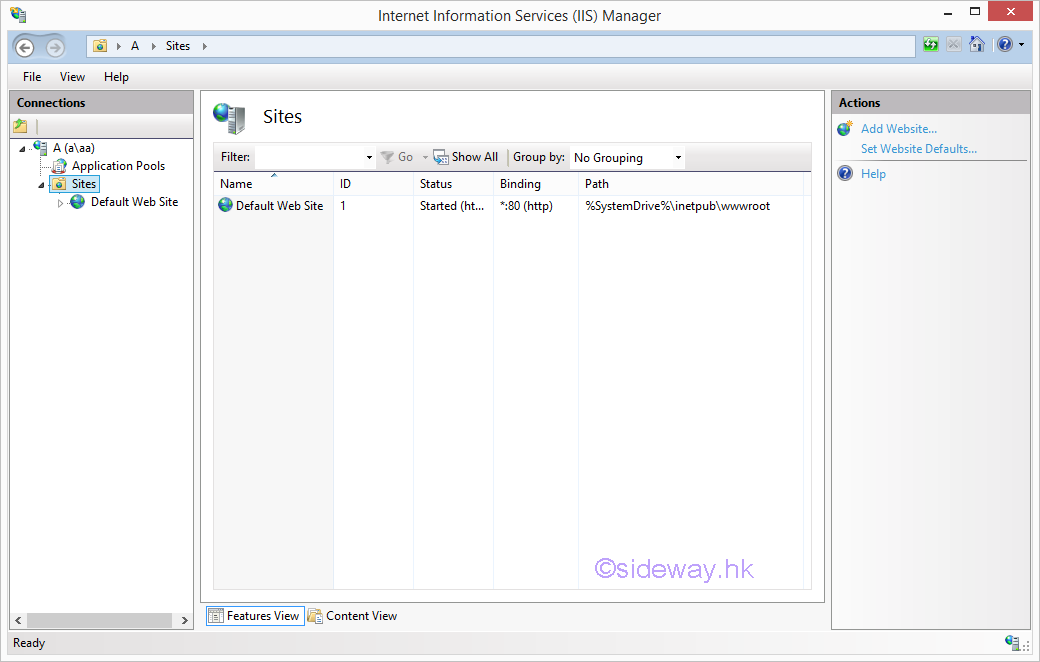
Task: Expand the Default Web Site tree node
Action: tap(60, 203)
